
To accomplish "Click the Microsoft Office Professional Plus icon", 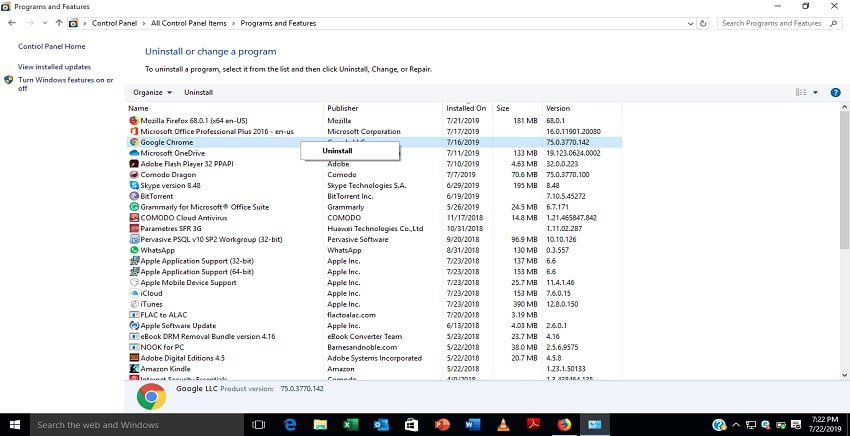I will click(134, 131).
